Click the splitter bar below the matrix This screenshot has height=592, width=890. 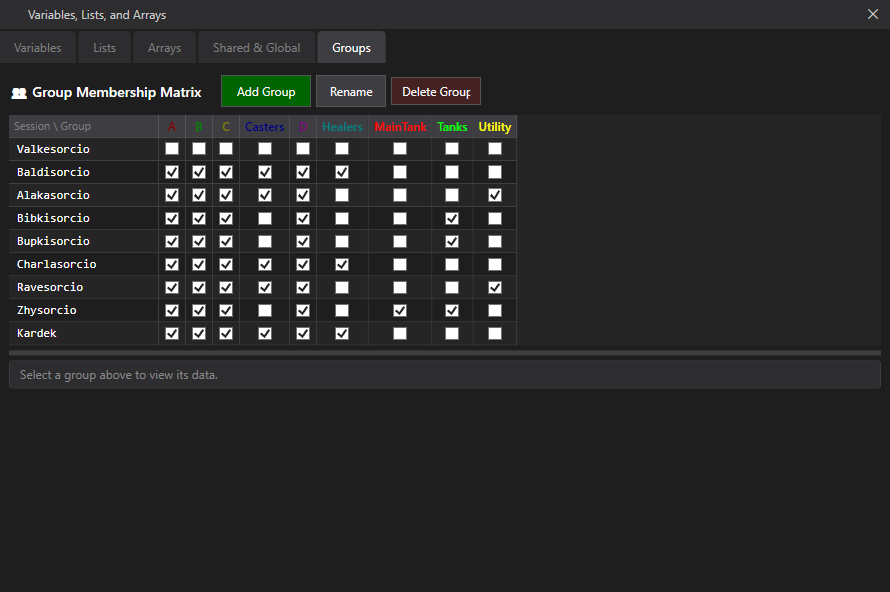pos(444,353)
